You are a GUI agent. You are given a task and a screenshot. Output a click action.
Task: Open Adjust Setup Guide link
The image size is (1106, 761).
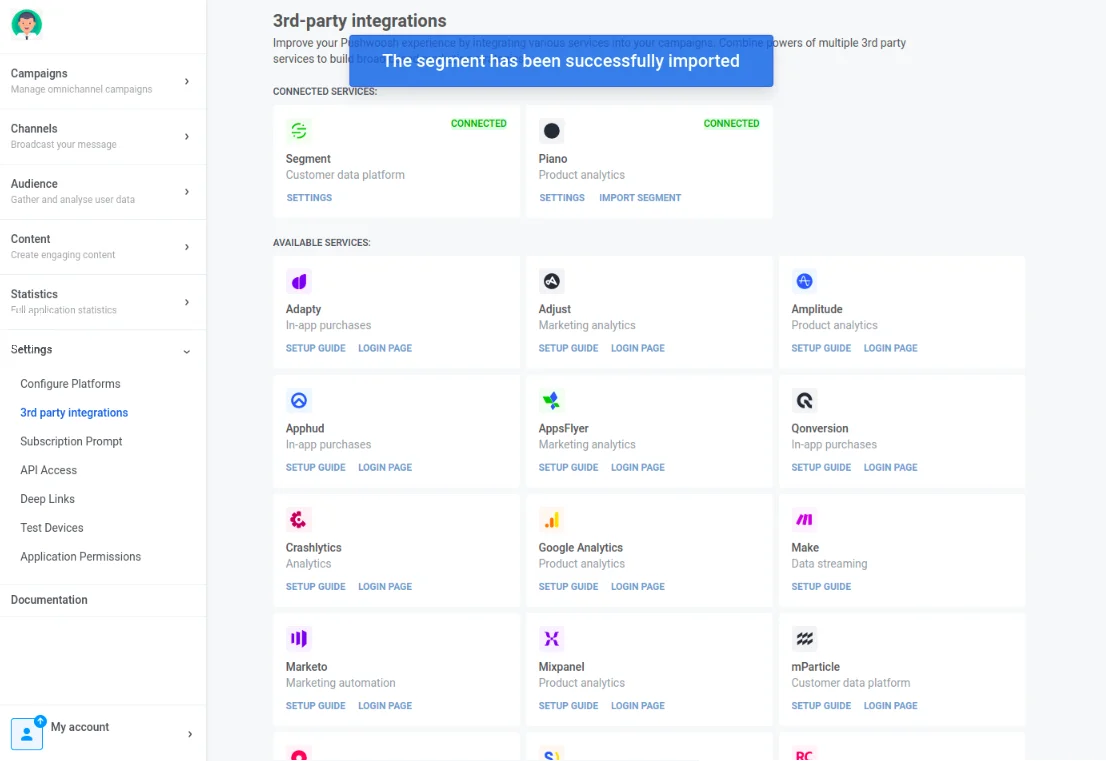[568, 349]
